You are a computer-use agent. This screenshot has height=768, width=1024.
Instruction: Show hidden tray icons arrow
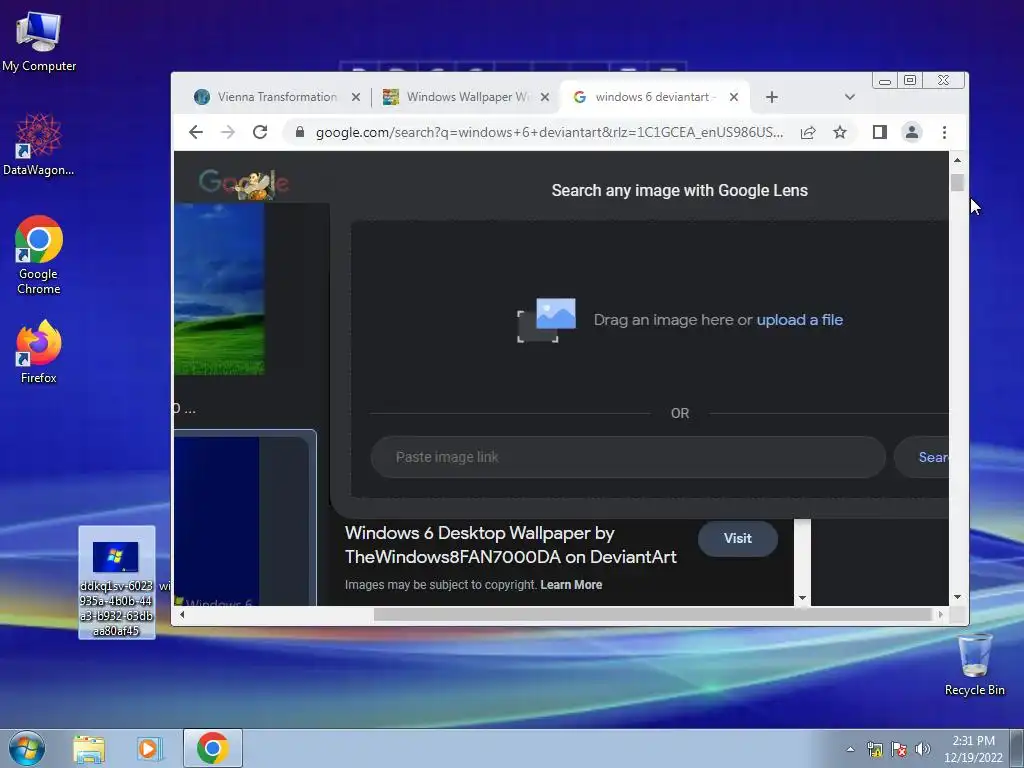[x=850, y=749]
